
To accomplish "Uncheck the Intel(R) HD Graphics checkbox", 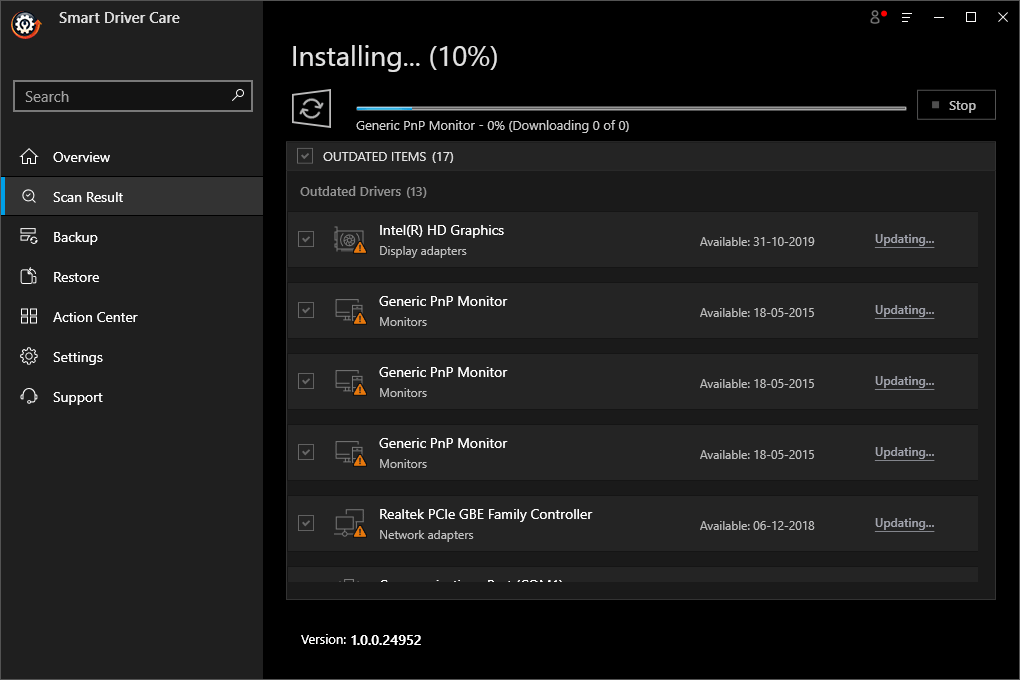I will 306,240.
